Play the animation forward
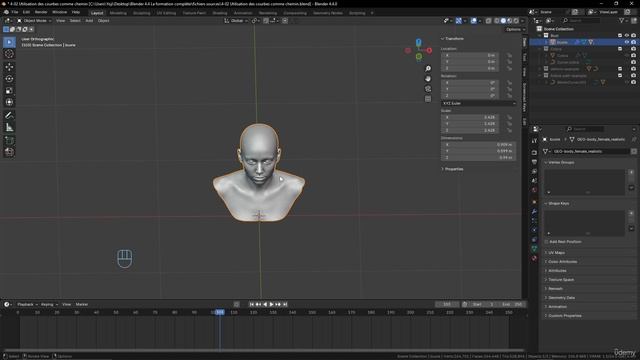640x360 pixels. 271,304
